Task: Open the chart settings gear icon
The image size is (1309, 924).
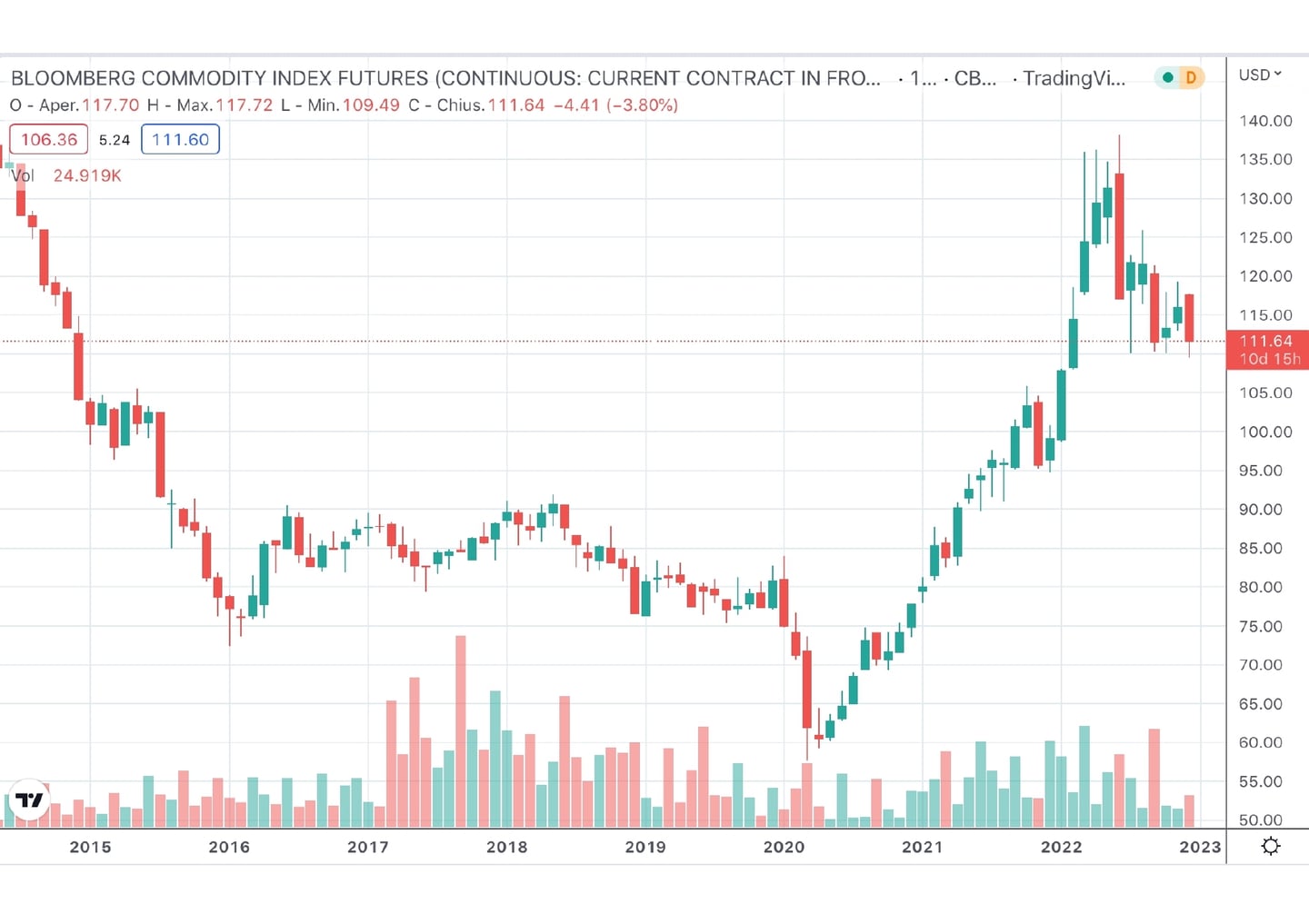Action: [1271, 846]
